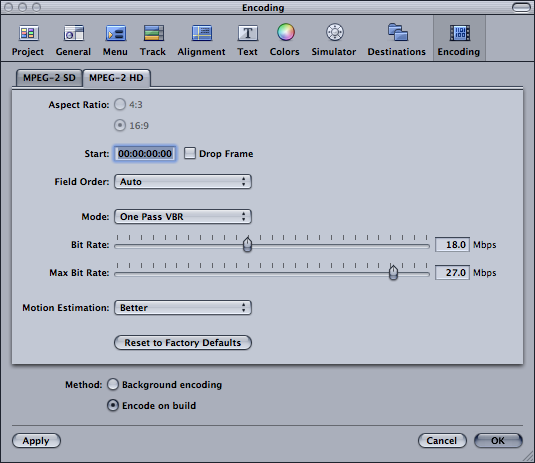Open the Project preferences pane
Screen dimensions: 535x463
coord(28,40)
